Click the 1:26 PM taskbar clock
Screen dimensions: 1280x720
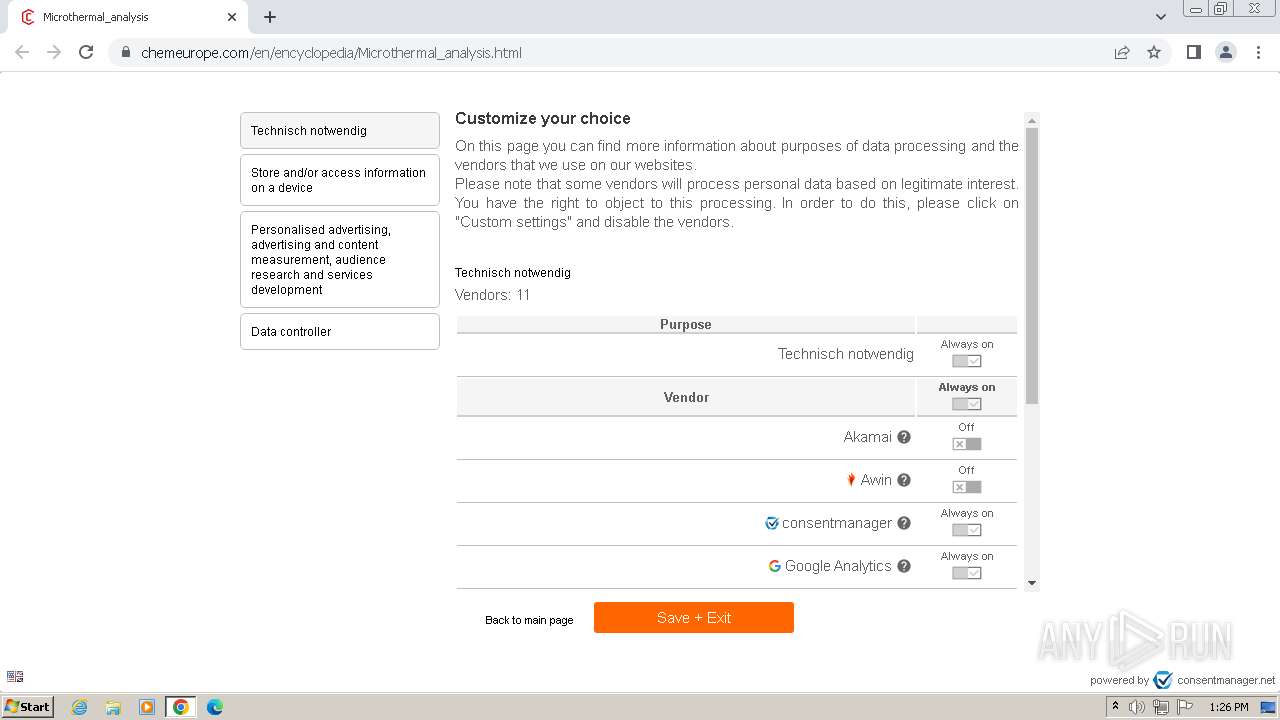point(1228,707)
